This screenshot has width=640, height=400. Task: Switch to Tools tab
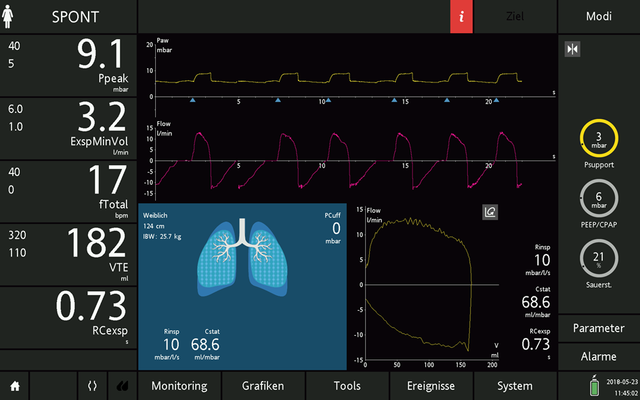point(347,386)
